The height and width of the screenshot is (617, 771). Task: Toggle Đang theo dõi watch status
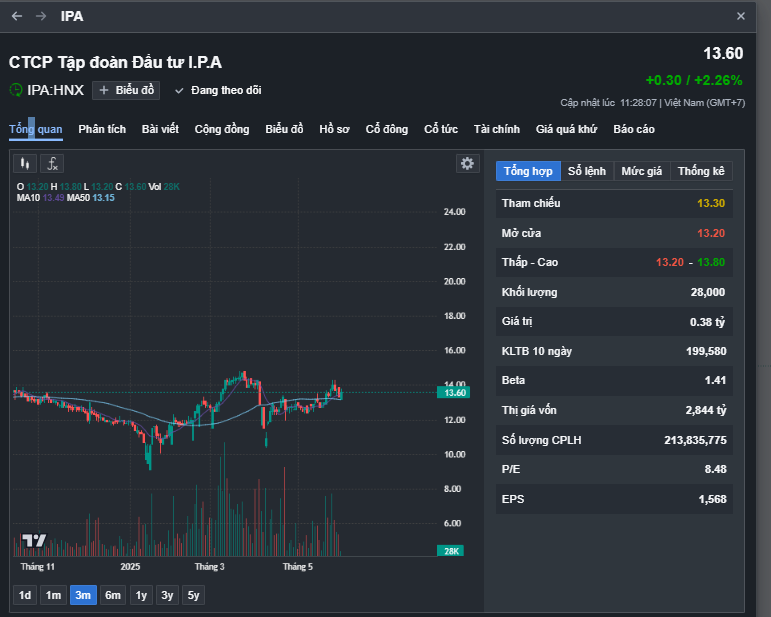(218, 90)
